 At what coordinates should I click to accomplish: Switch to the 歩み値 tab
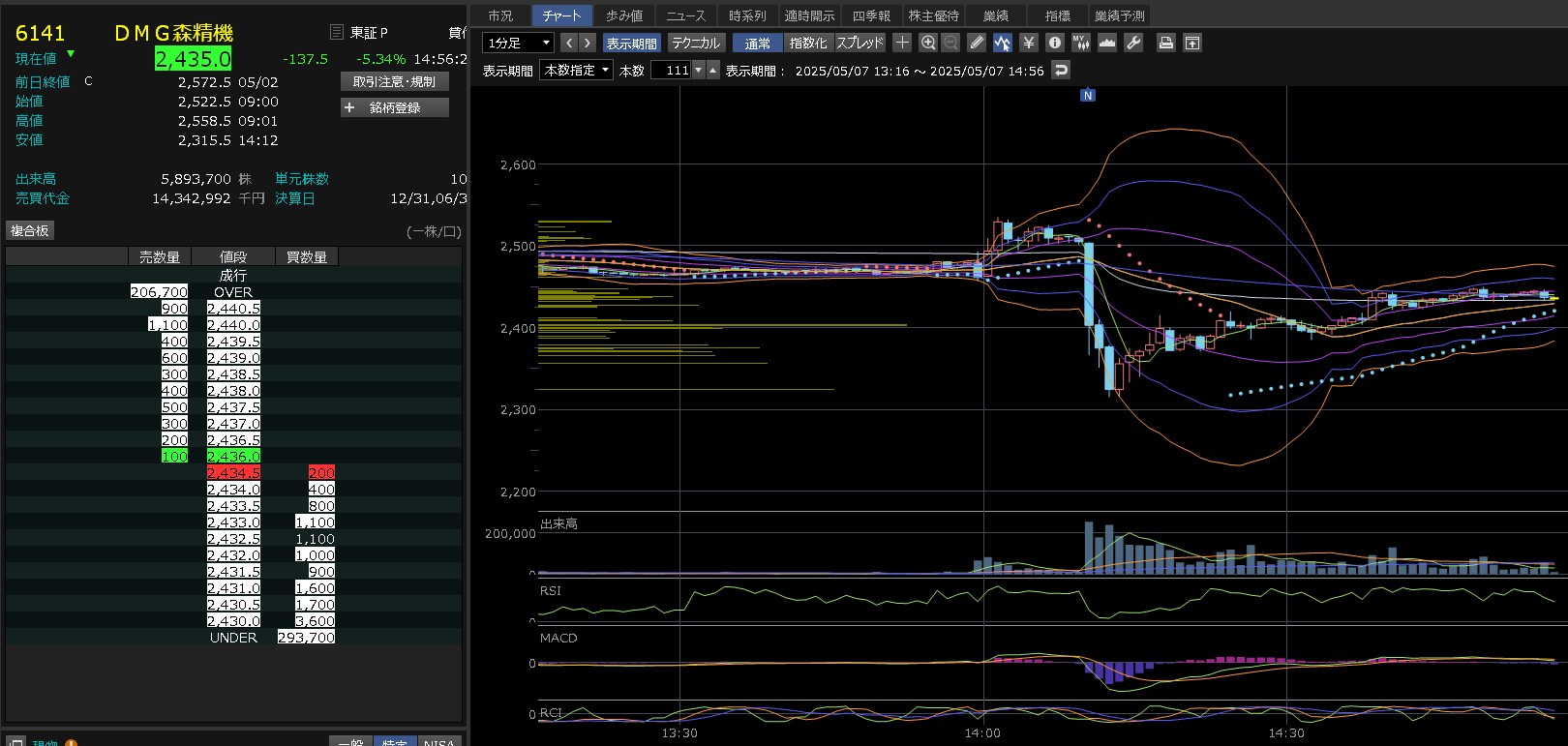click(x=624, y=15)
